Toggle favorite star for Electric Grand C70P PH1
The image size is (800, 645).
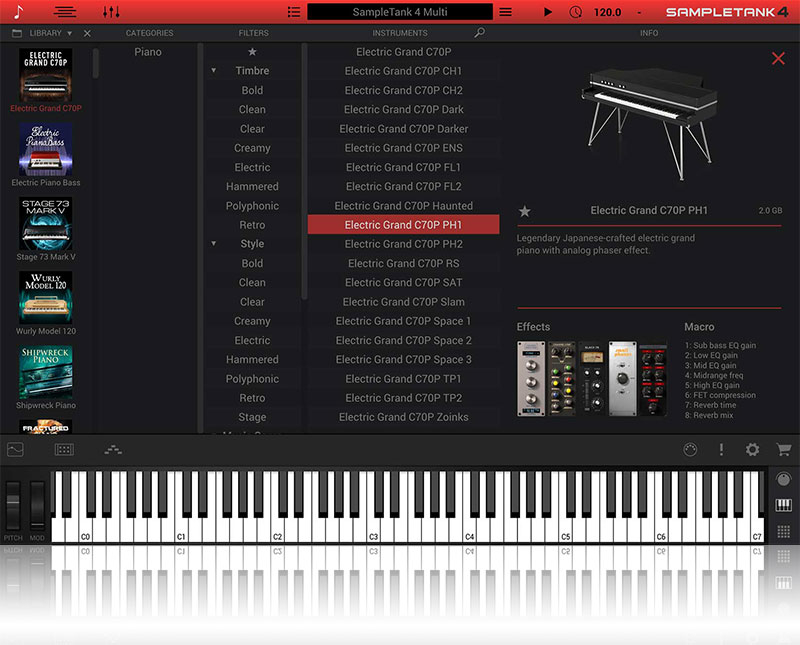[525, 211]
